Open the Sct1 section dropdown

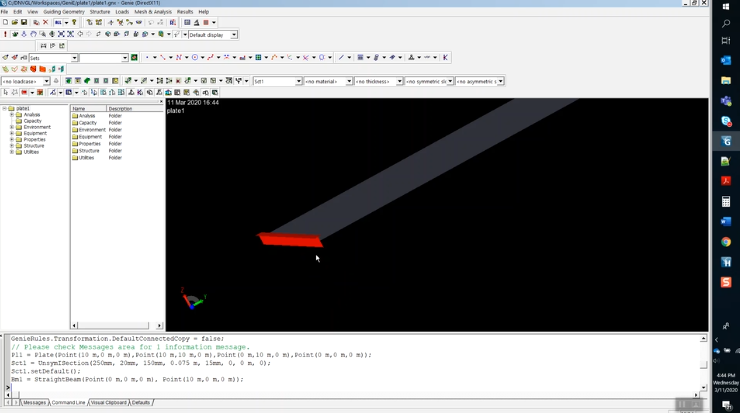pos(298,81)
